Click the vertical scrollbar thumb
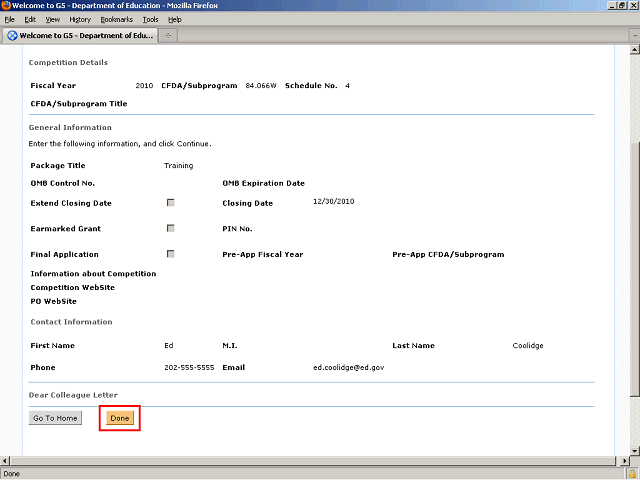Image resolution: width=640 pixels, height=480 pixels. (x=634, y=269)
